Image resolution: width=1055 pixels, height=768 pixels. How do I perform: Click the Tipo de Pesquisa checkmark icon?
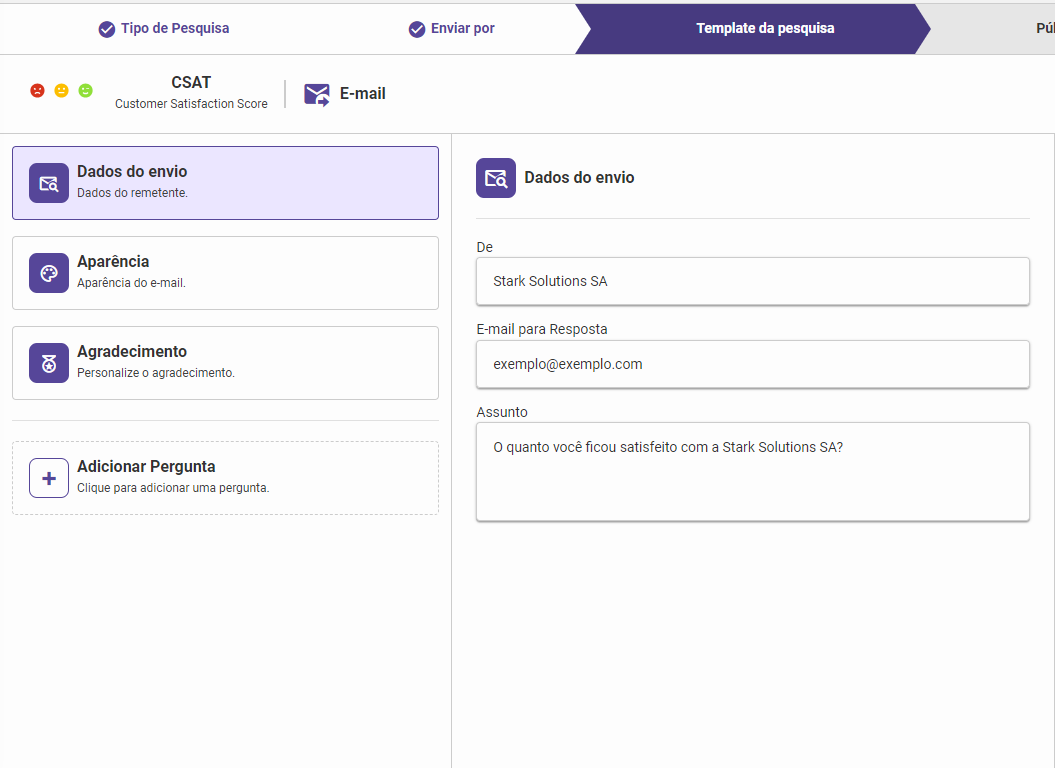click(107, 29)
